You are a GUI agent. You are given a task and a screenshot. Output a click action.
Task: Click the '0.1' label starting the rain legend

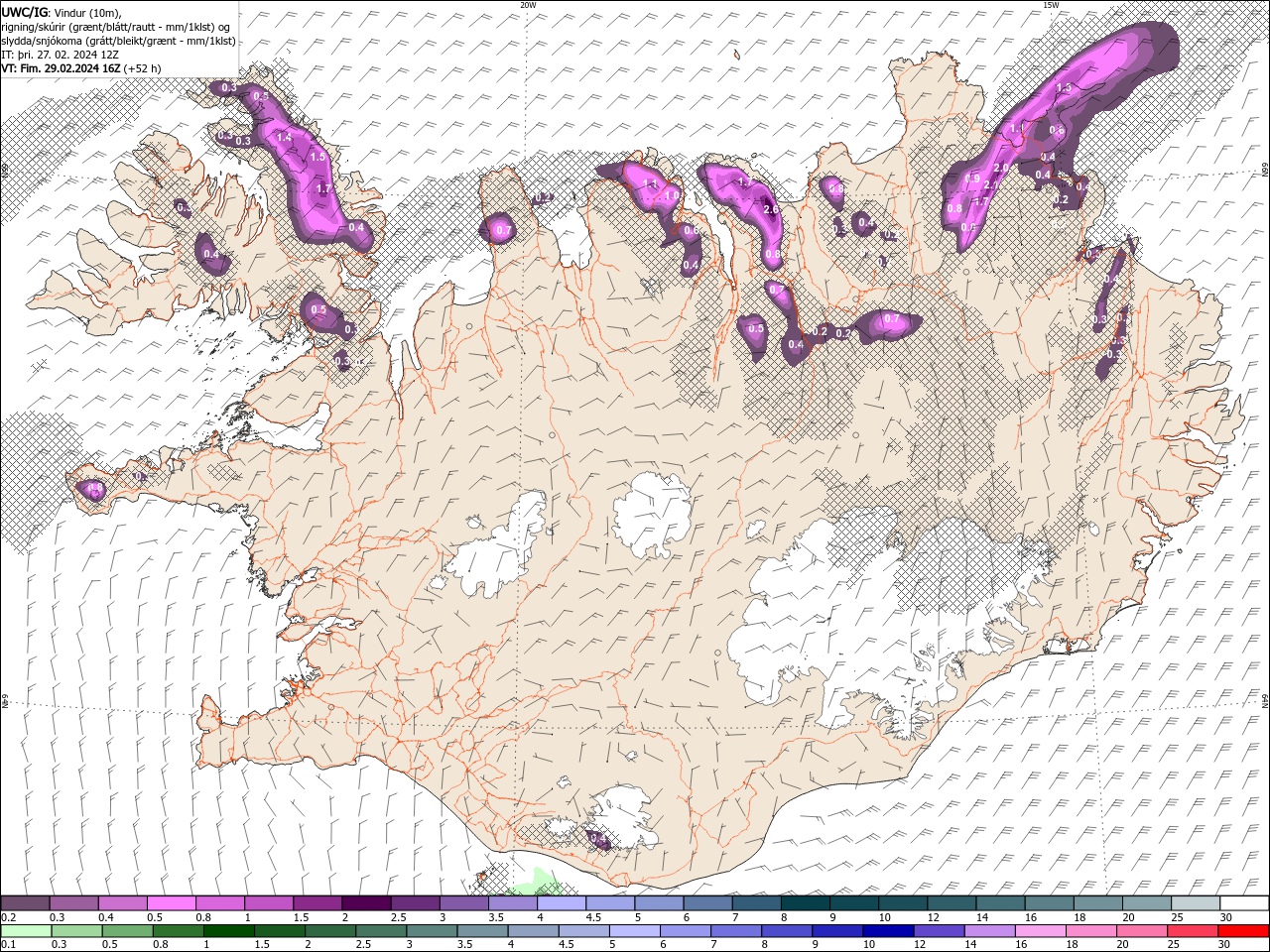[x=8, y=945]
